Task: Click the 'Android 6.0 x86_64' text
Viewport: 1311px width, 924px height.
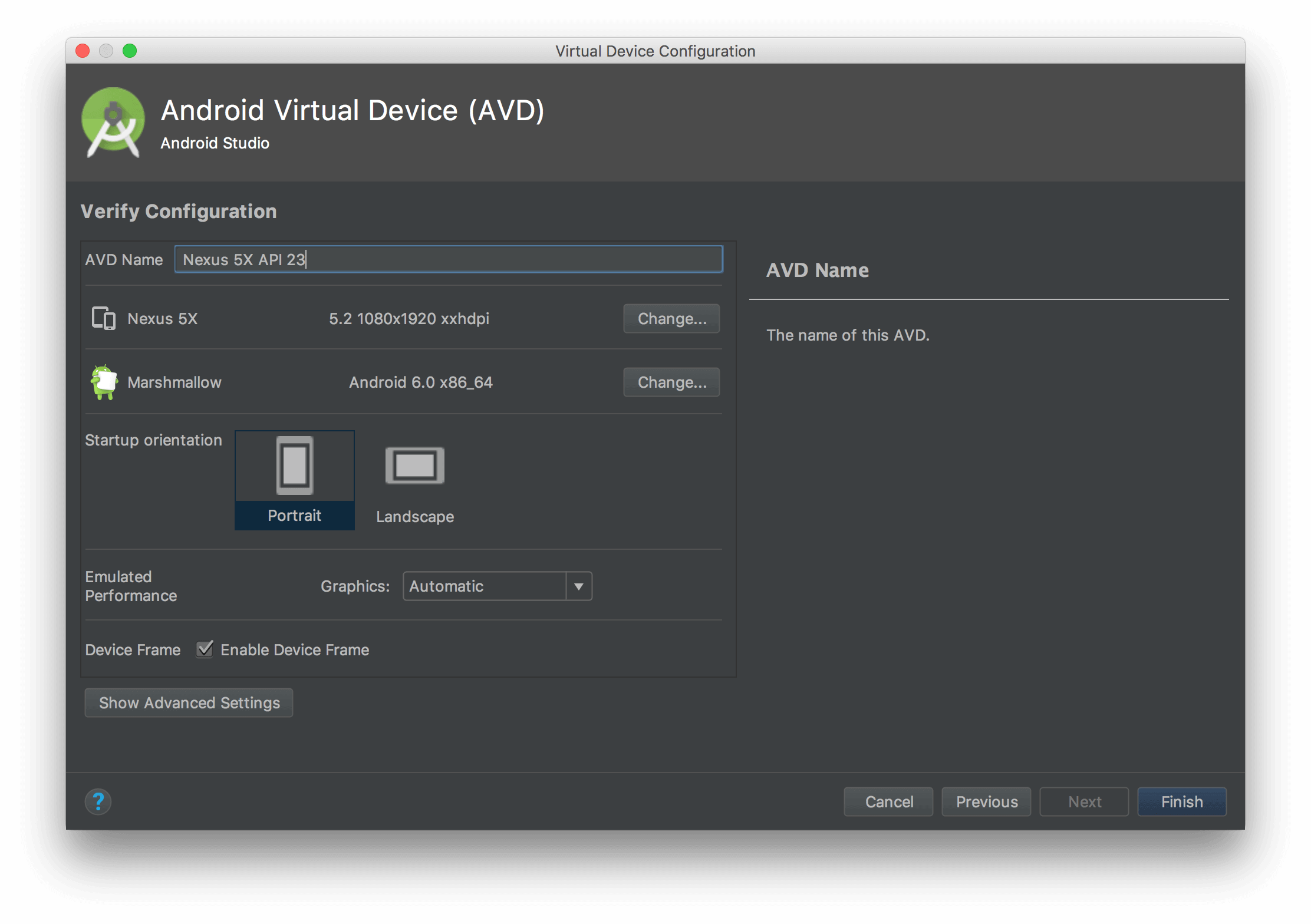Action: (x=421, y=382)
